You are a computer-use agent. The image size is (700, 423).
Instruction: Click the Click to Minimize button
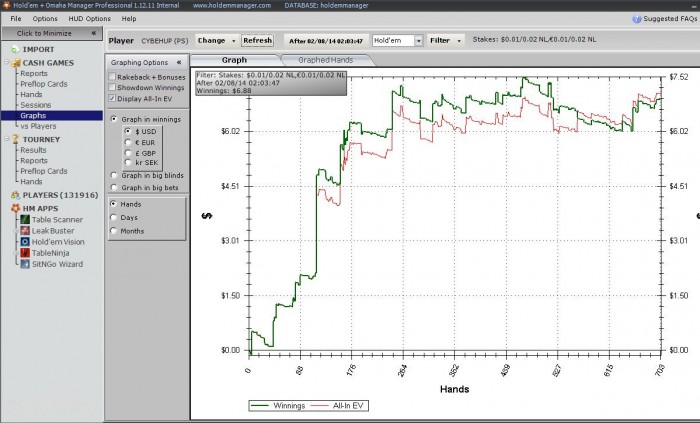(52, 33)
